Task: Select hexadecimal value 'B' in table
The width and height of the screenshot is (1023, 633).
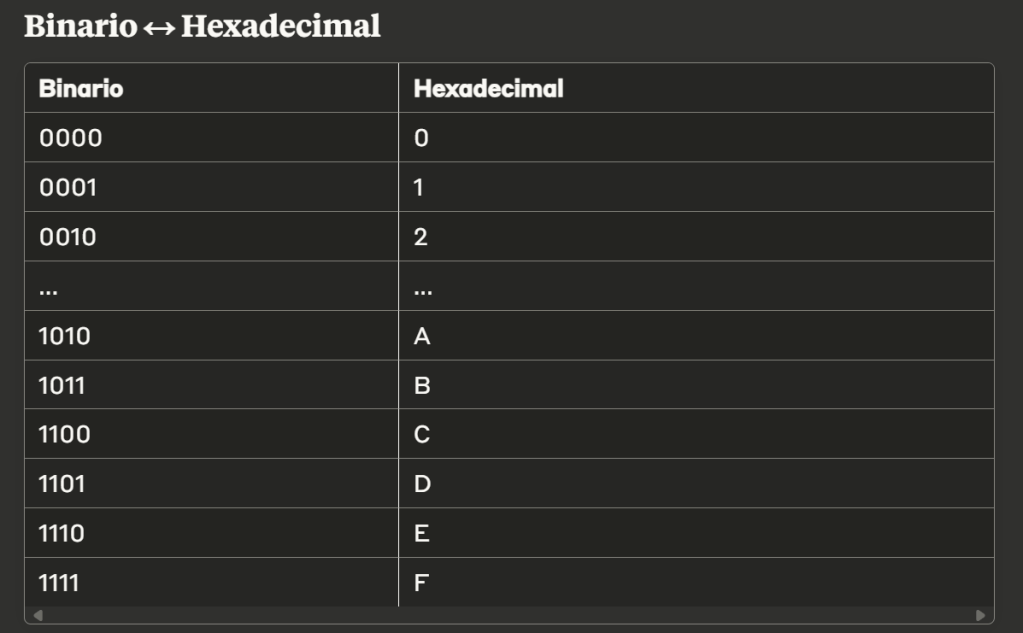Action: pyautogui.click(x=422, y=385)
